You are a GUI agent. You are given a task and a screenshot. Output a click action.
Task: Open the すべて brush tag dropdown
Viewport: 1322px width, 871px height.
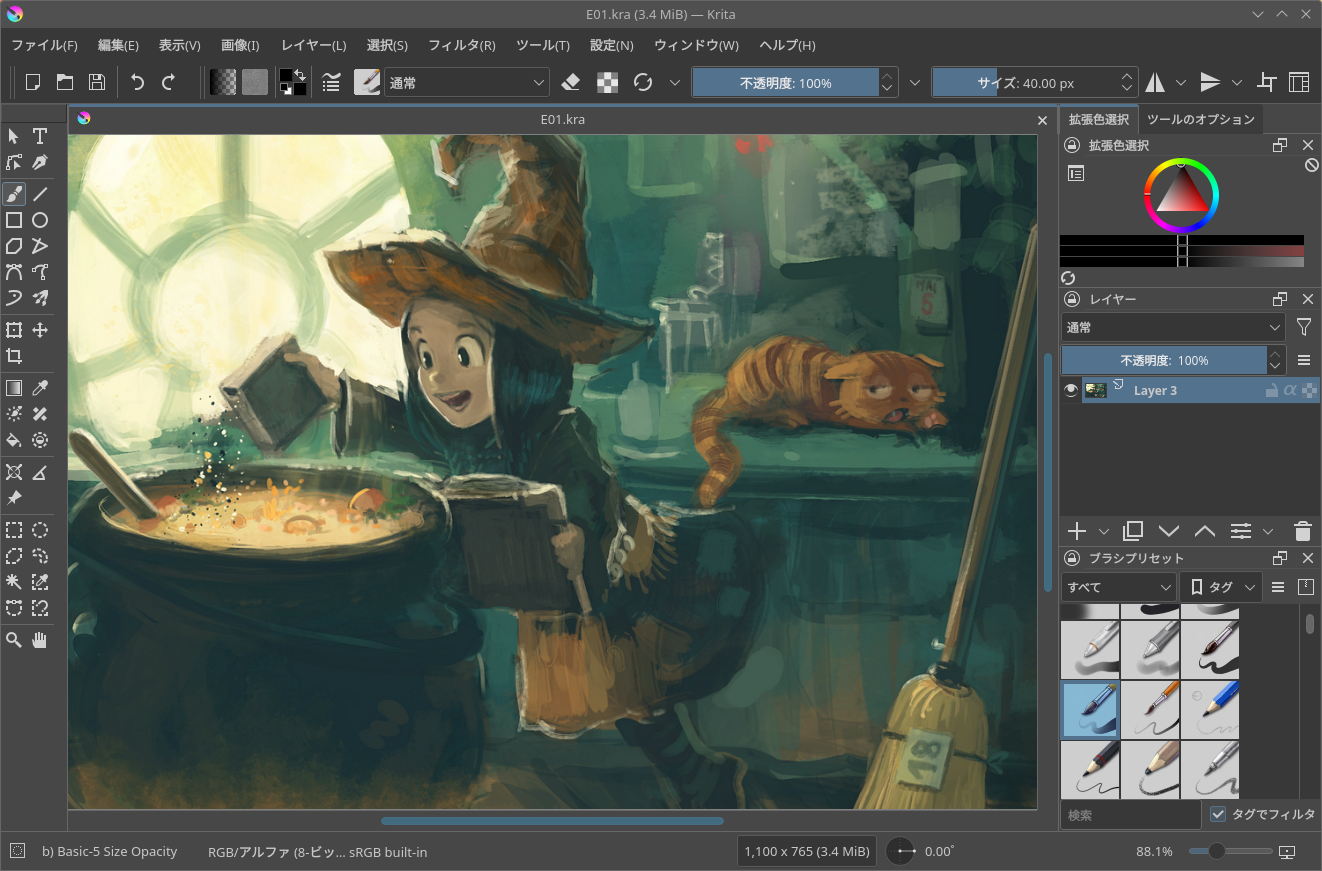click(x=1118, y=587)
